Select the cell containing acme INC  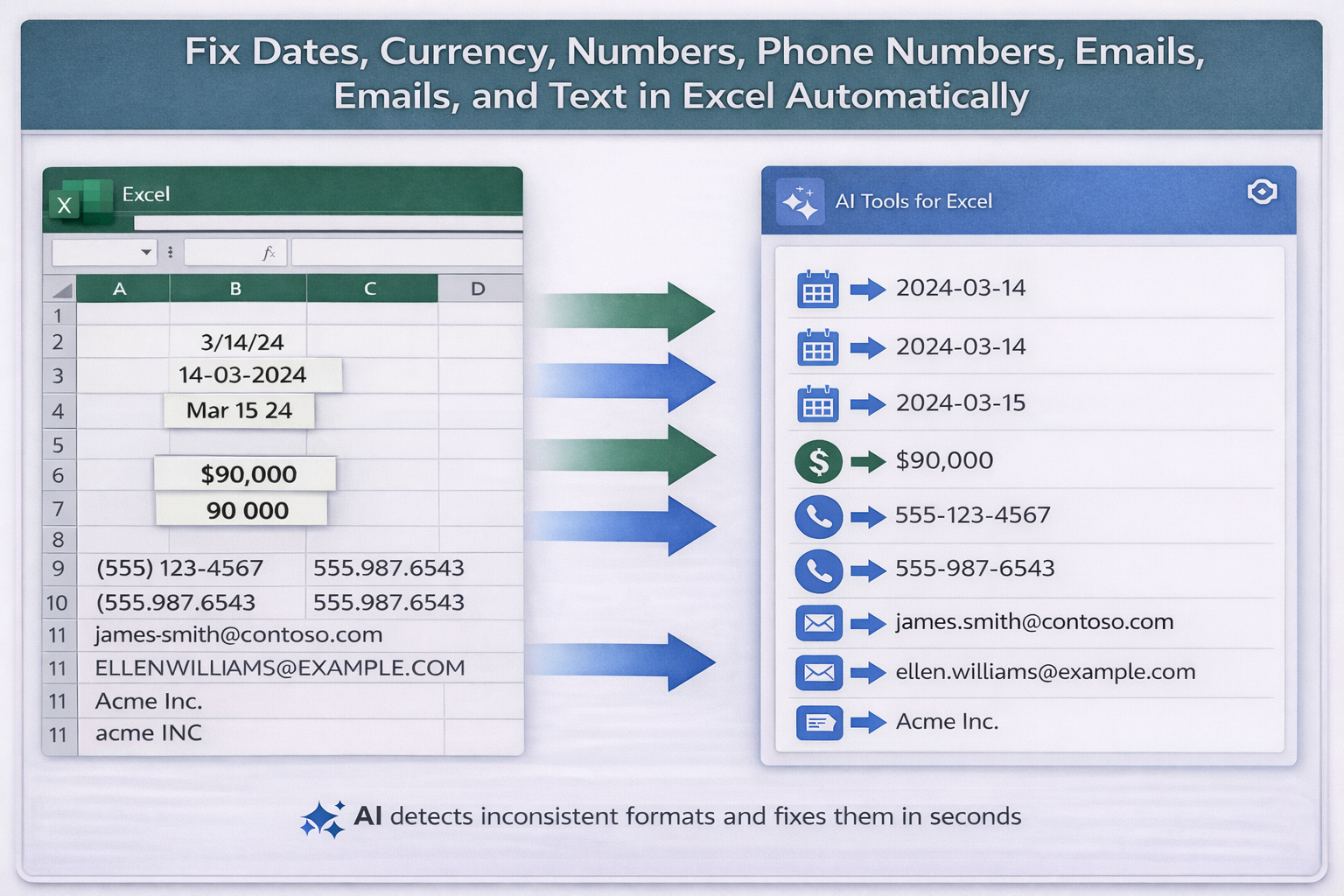click(x=147, y=733)
